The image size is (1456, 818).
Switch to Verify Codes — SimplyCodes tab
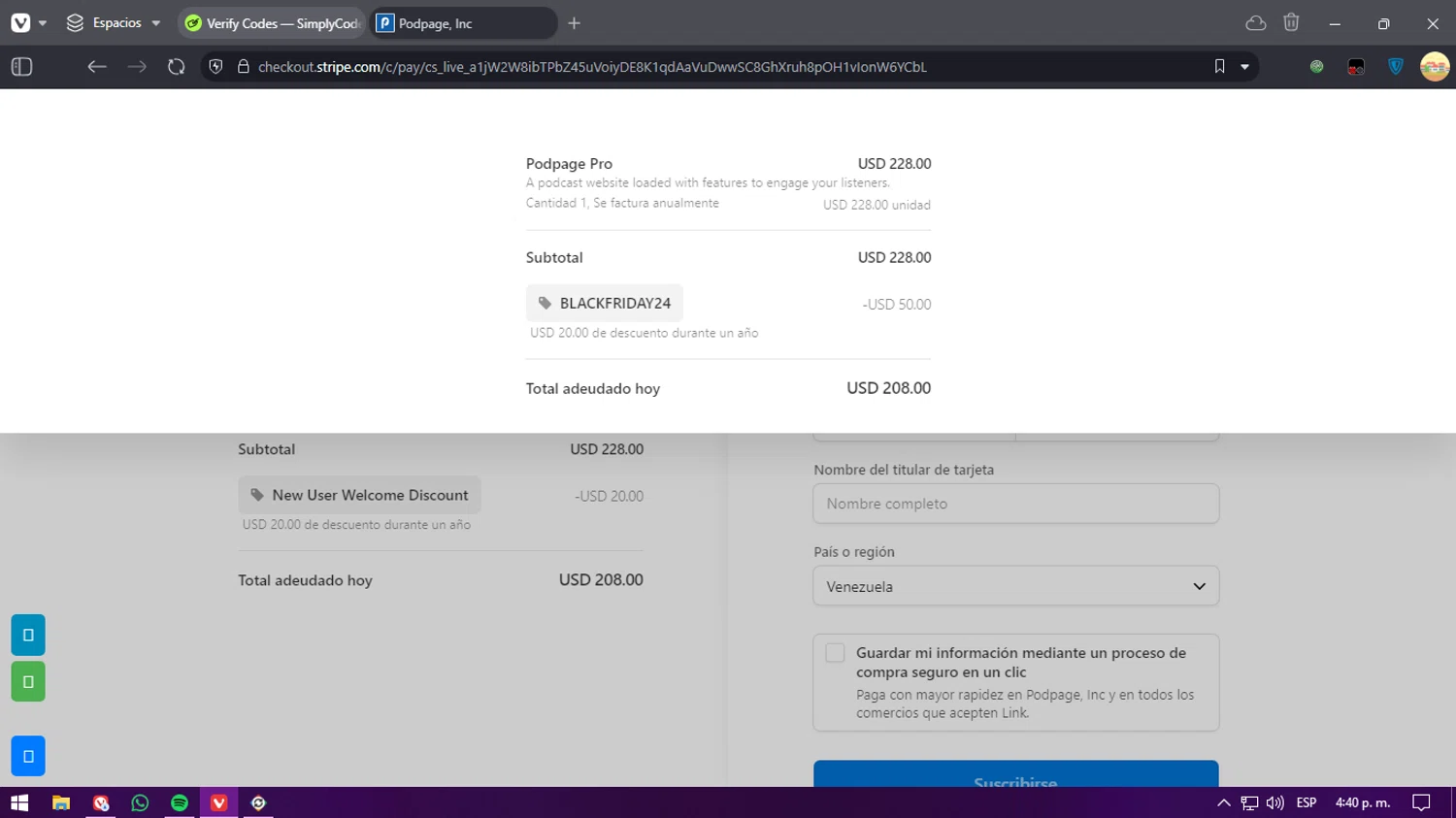coord(273,23)
